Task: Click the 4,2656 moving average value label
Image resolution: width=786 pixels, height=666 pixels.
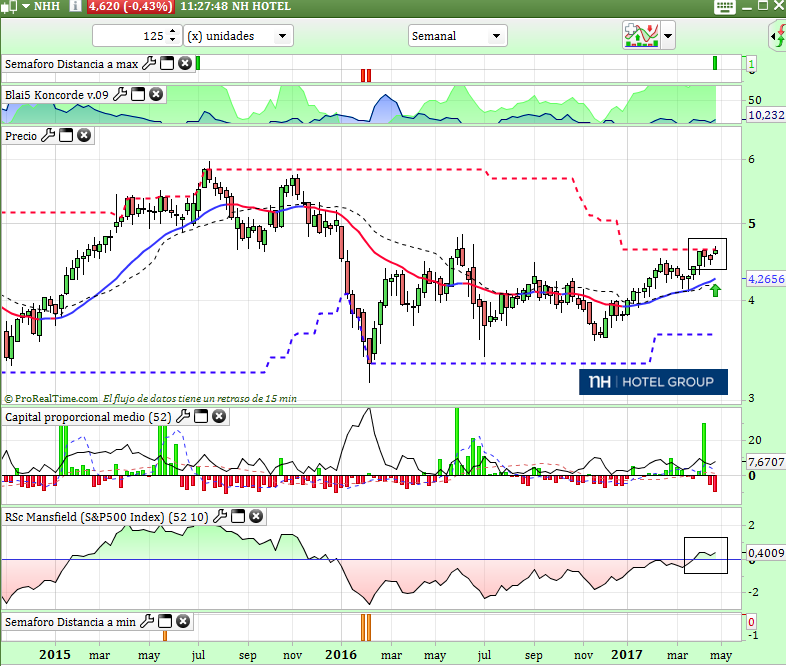Action: (x=766, y=279)
